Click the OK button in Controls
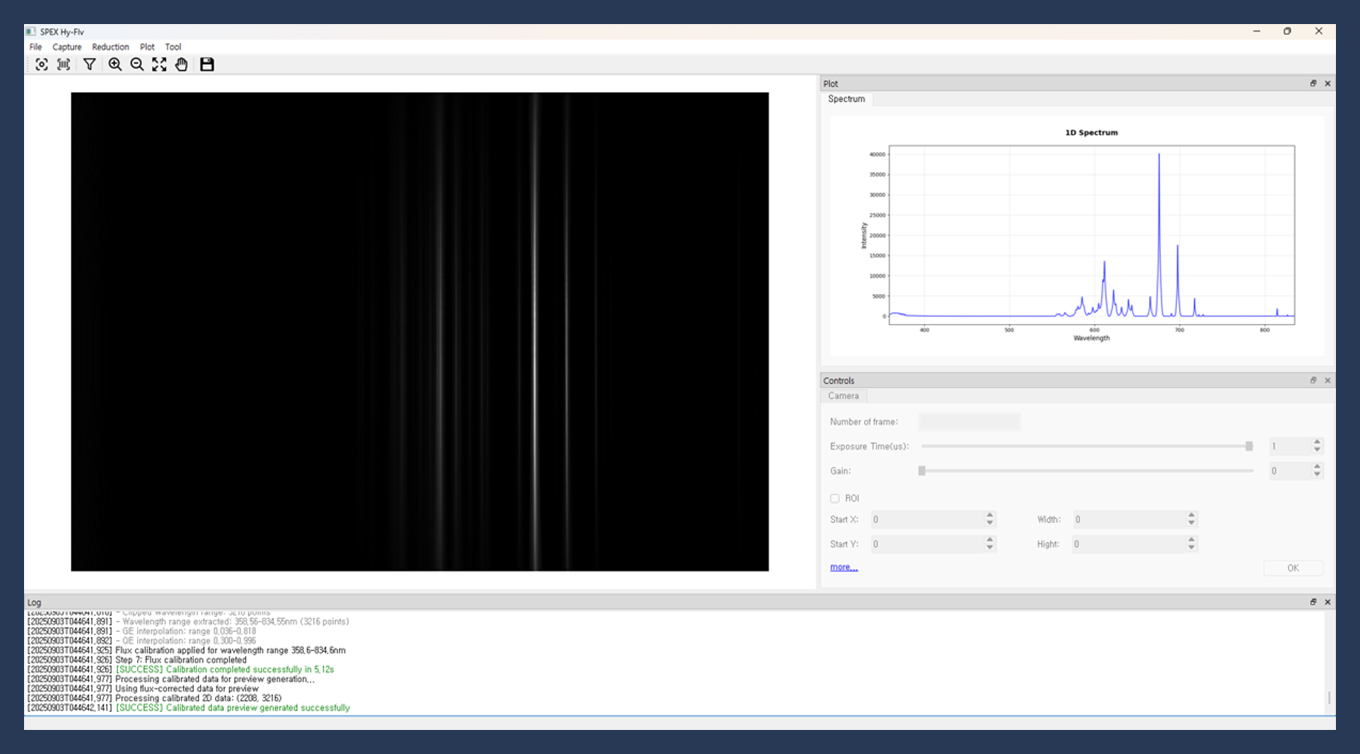The height and width of the screenshot is (754, 1360). point(1292,568)
